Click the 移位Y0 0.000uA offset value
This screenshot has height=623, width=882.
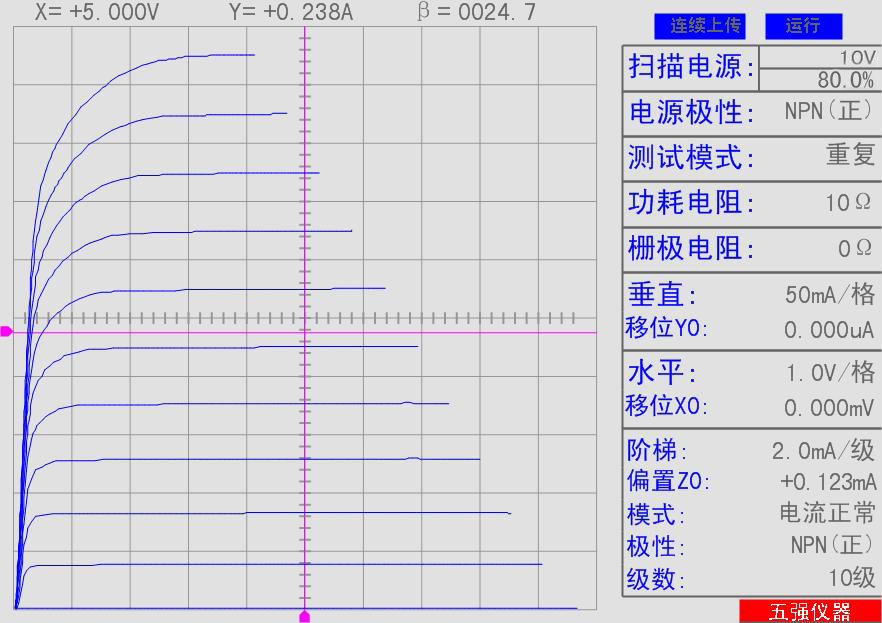tap(829, 329)
